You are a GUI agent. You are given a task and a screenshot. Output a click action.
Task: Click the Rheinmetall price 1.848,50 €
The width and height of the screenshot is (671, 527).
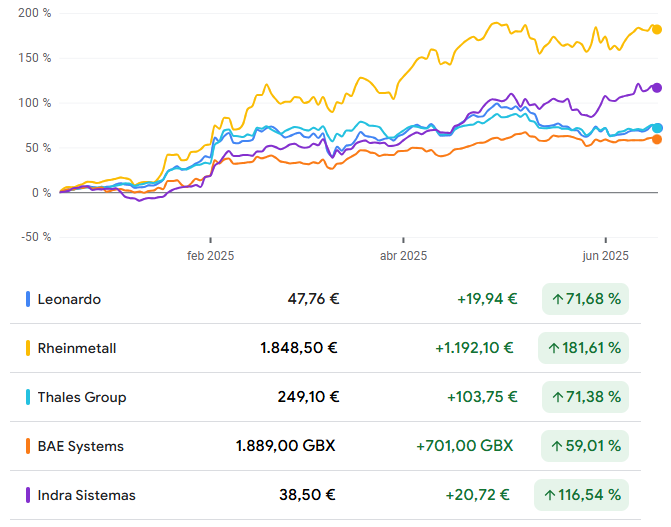pos(299,348)
